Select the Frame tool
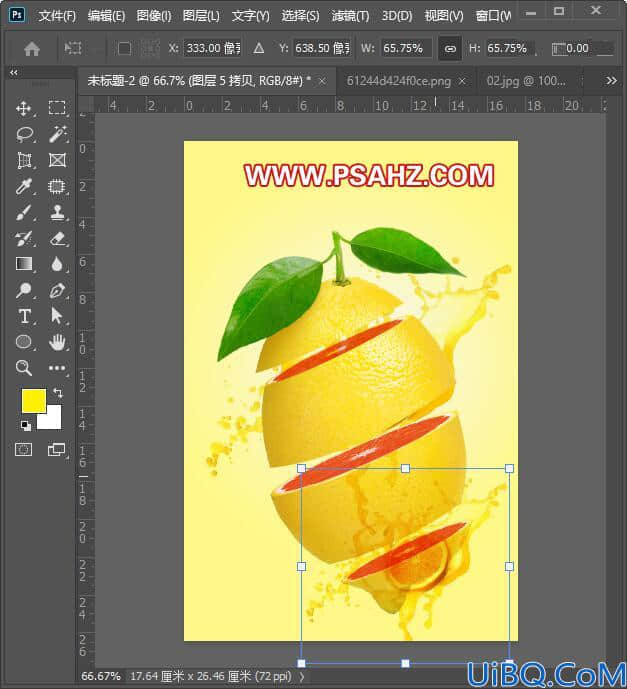Screen dimensions: 627x689 pos(57,160)
